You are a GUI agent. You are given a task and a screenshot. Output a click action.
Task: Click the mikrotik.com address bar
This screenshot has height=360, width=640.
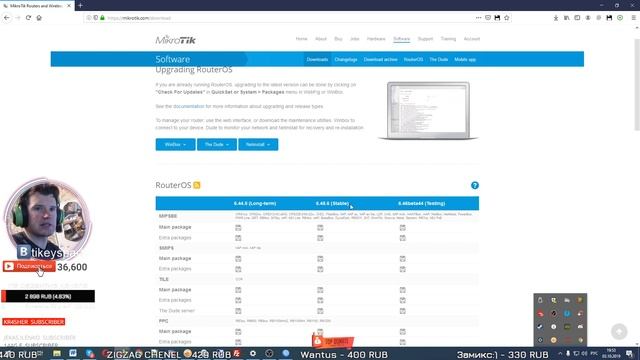[x=278, y=18]
